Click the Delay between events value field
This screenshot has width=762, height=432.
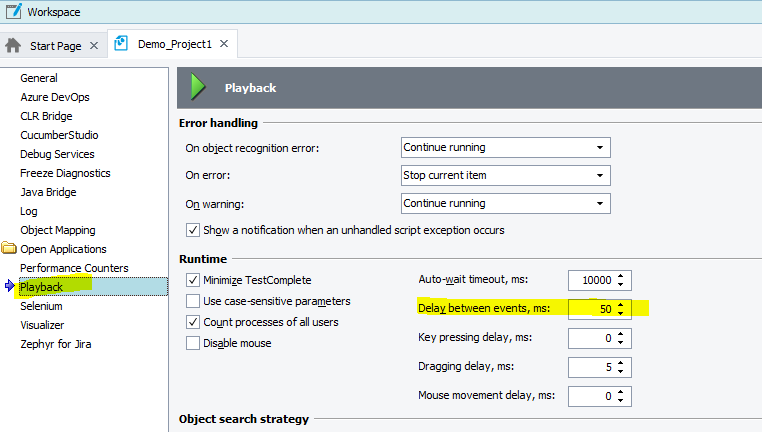pyautogui.click(x=592, y=309)
